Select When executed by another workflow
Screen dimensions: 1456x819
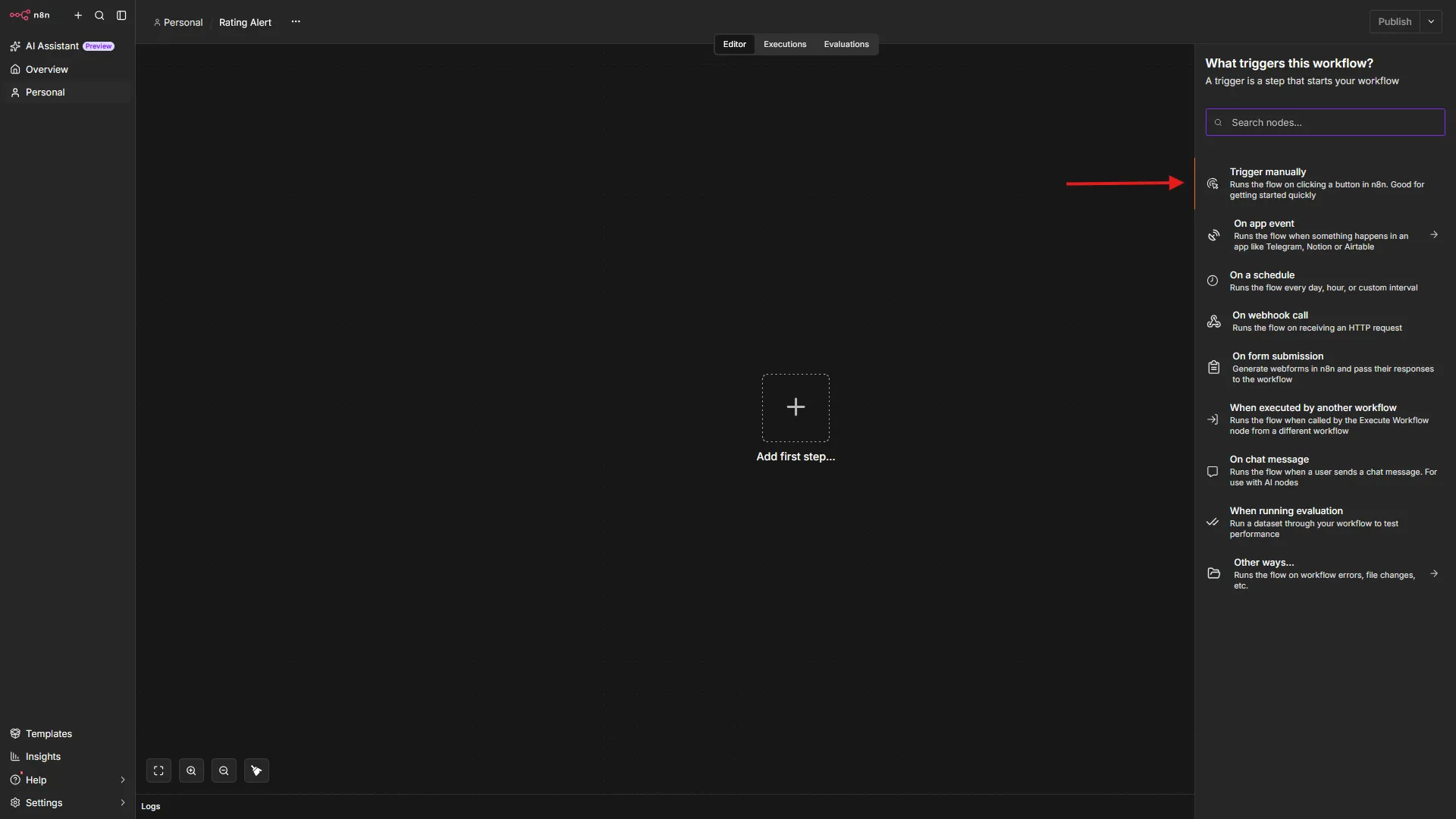1325,419
